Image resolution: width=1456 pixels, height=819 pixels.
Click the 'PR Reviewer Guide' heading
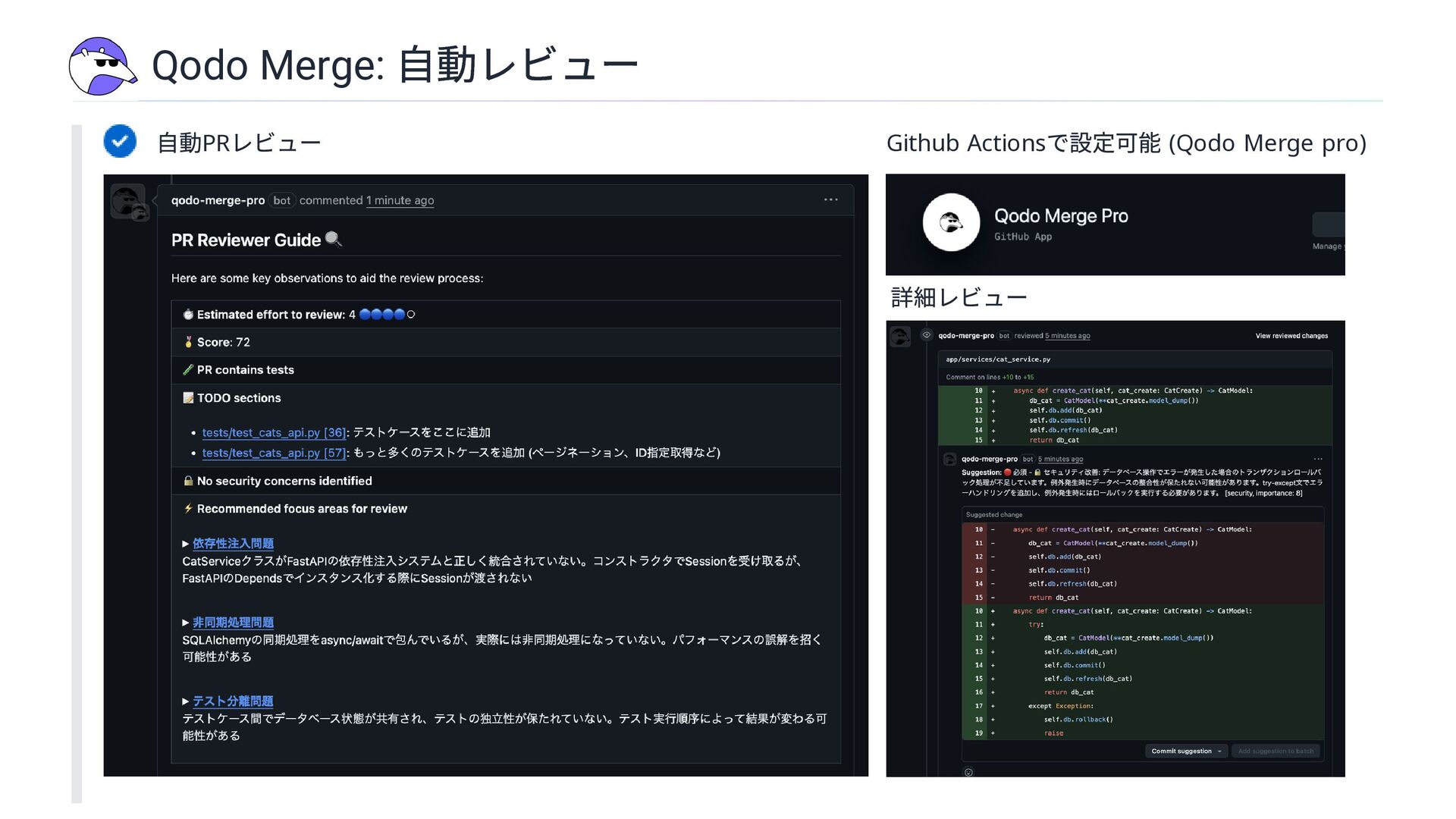[246, 240]
